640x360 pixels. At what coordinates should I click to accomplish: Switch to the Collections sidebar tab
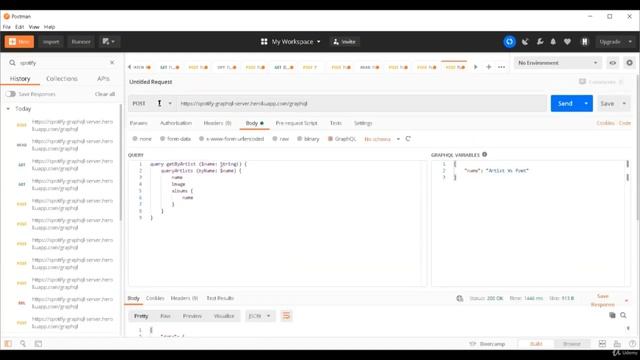62,78
